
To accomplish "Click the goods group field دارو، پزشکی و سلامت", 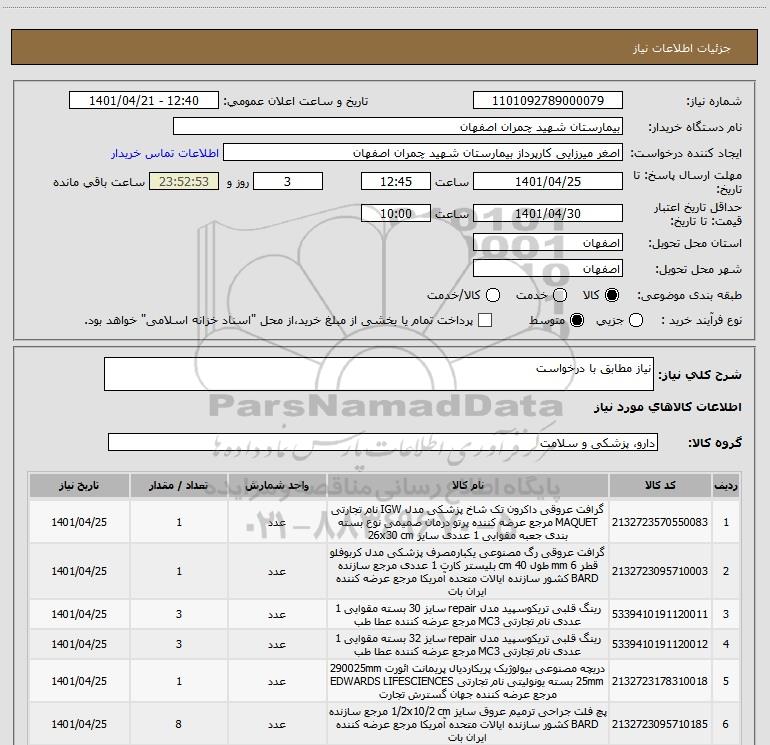I will [x=383, y=442].
